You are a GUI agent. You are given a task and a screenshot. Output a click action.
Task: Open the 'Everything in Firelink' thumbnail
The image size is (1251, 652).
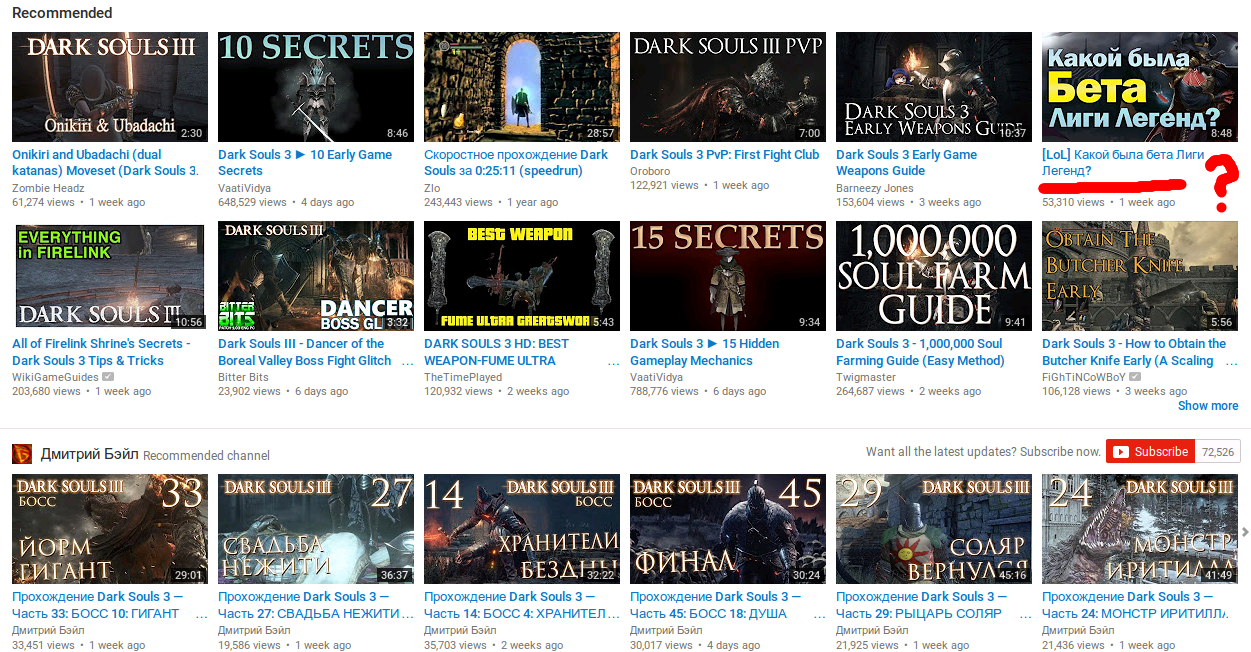(x=110, y=276)
